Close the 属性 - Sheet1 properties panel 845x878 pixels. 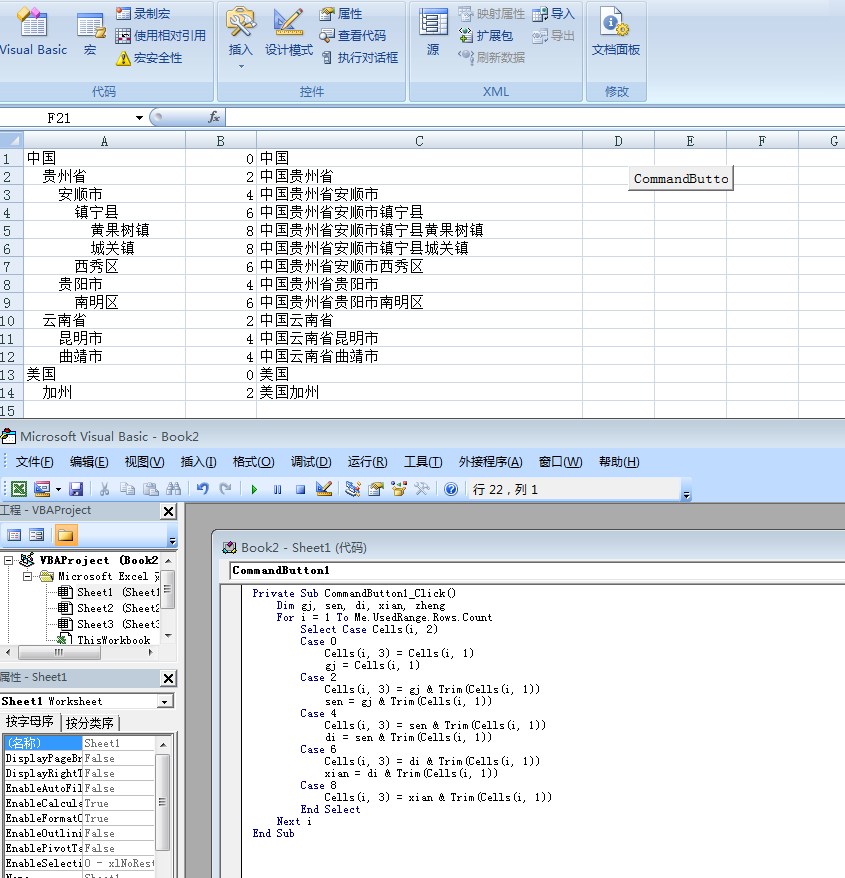point(168,678)
